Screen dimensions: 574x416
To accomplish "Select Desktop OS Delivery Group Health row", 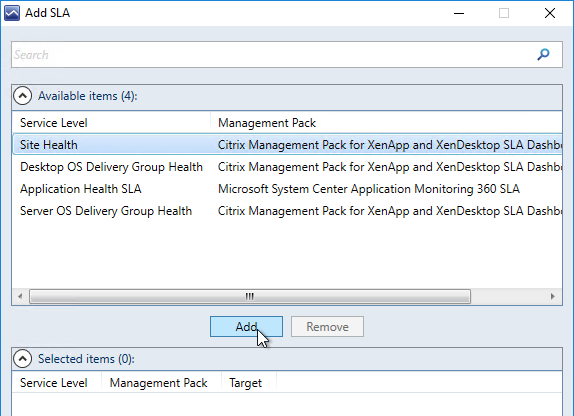I will pos(287,167).
